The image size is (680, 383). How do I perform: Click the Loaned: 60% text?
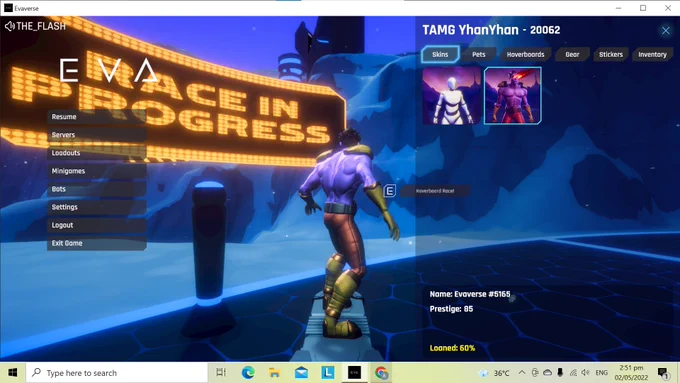[452, 348]
